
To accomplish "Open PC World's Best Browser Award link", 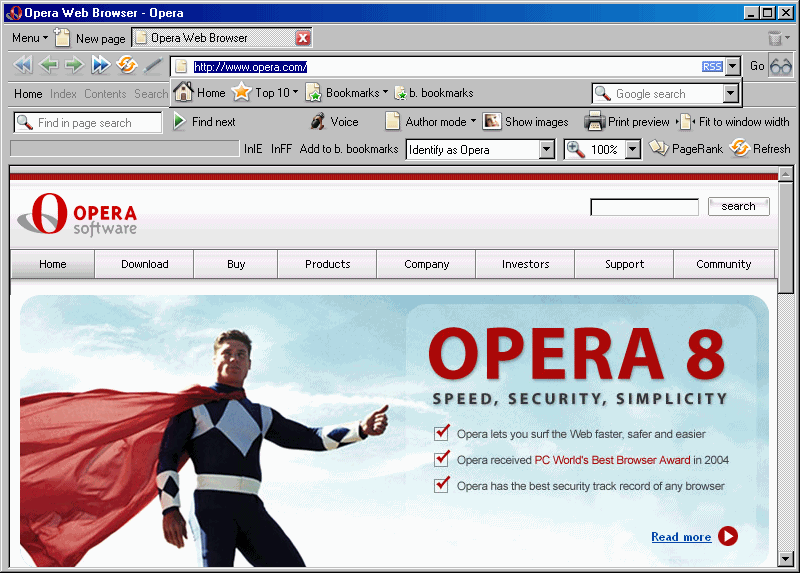I will [x=612, y=460].
